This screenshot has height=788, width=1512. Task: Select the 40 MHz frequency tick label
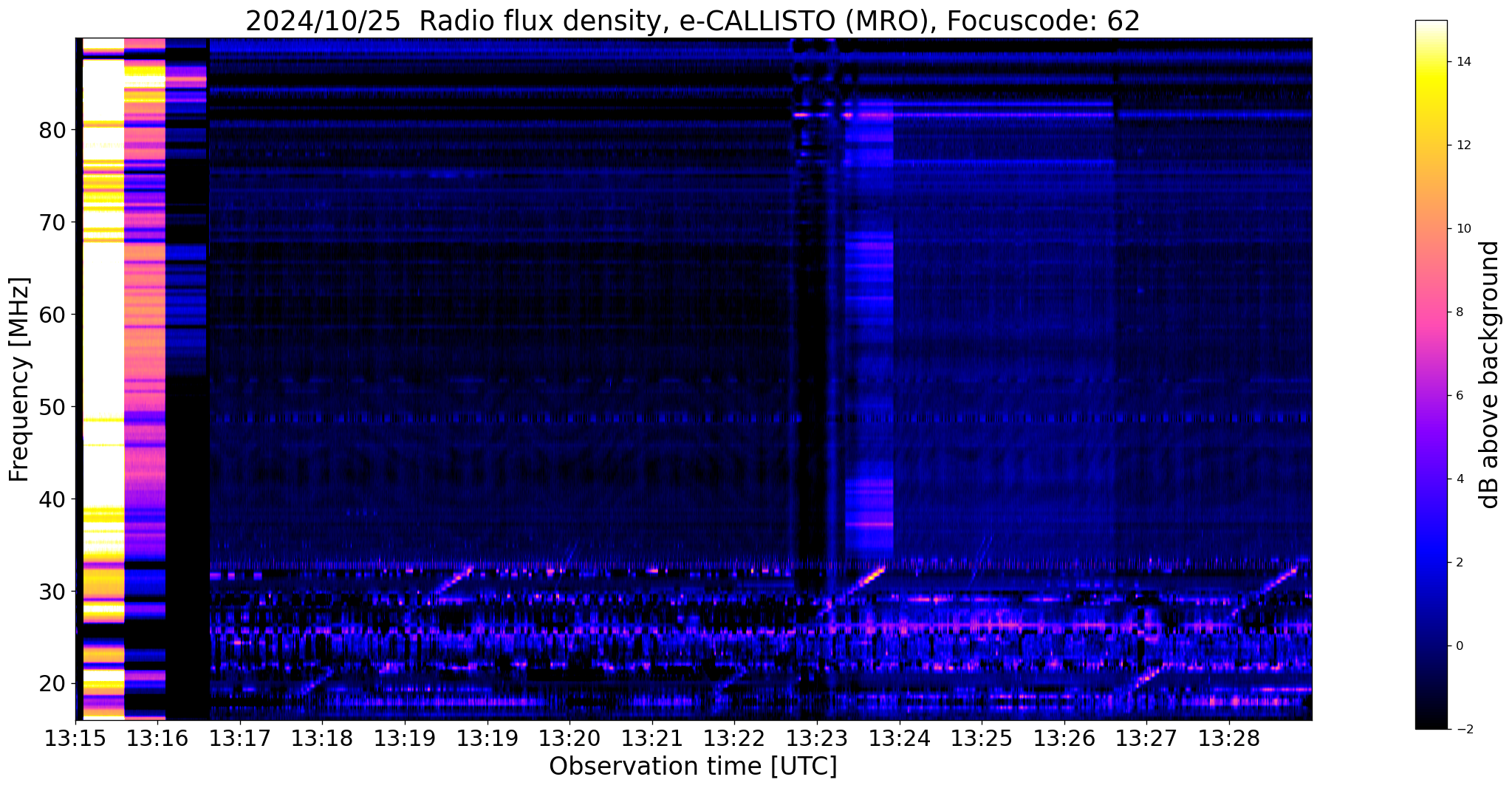(x=52, y=500)
